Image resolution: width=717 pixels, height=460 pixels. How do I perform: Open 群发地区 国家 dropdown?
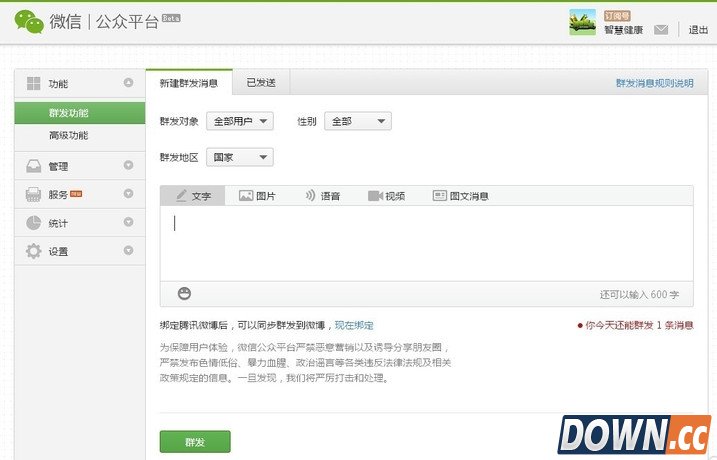tap(240, 157)
